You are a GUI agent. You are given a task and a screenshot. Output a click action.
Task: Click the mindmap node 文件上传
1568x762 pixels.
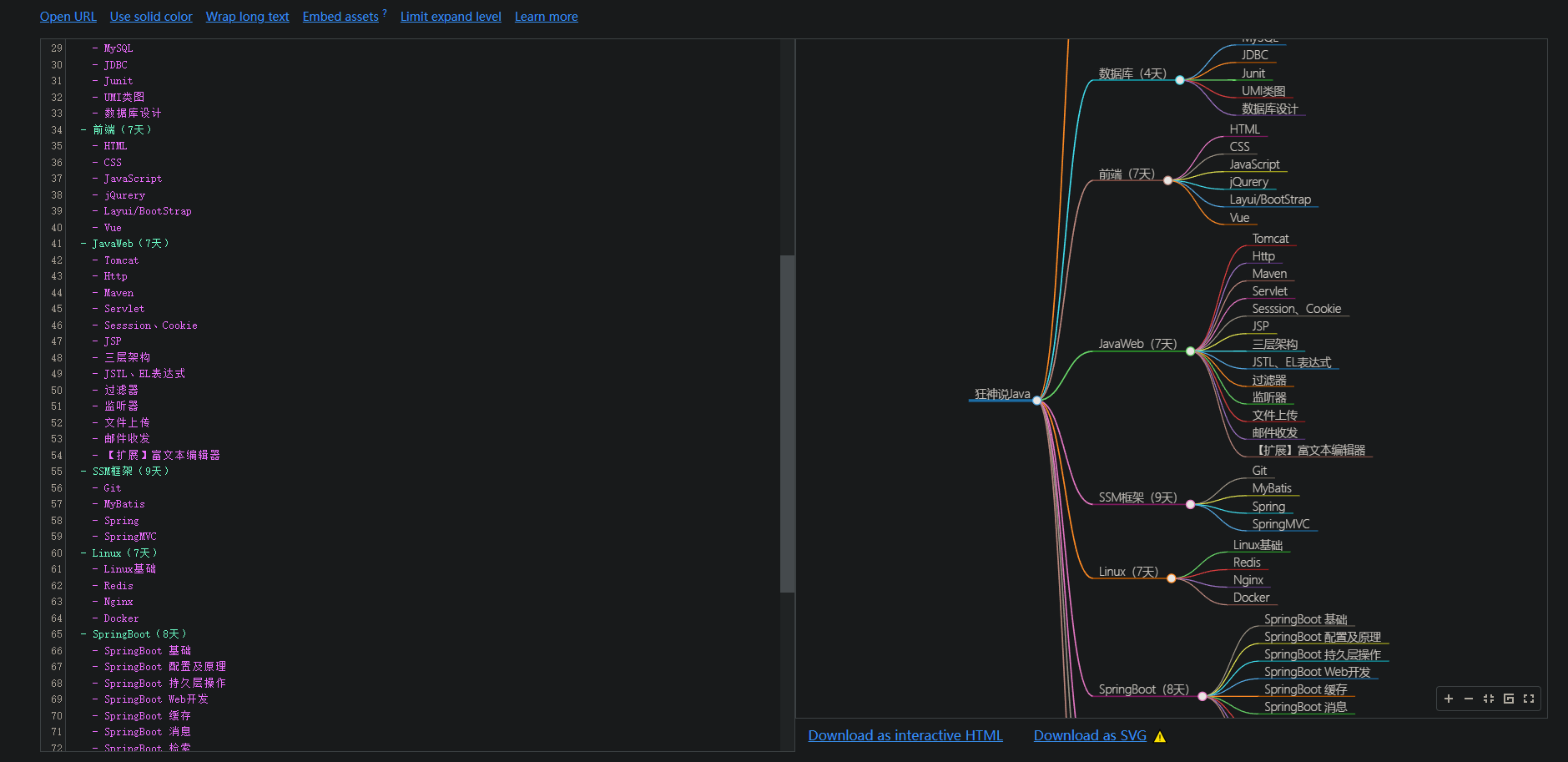pyautogui.click(x=1274, y=415)
